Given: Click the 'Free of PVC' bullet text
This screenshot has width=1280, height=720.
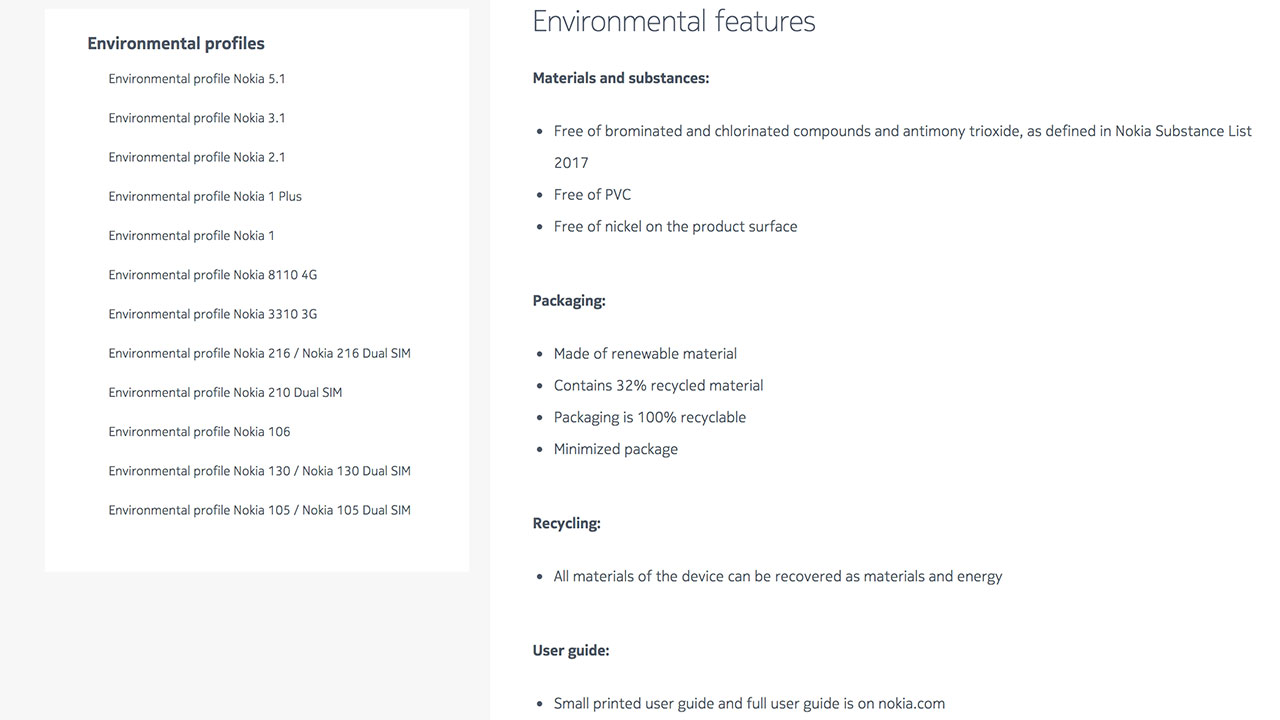Looking at the screenshot, I should click(593, 195).
